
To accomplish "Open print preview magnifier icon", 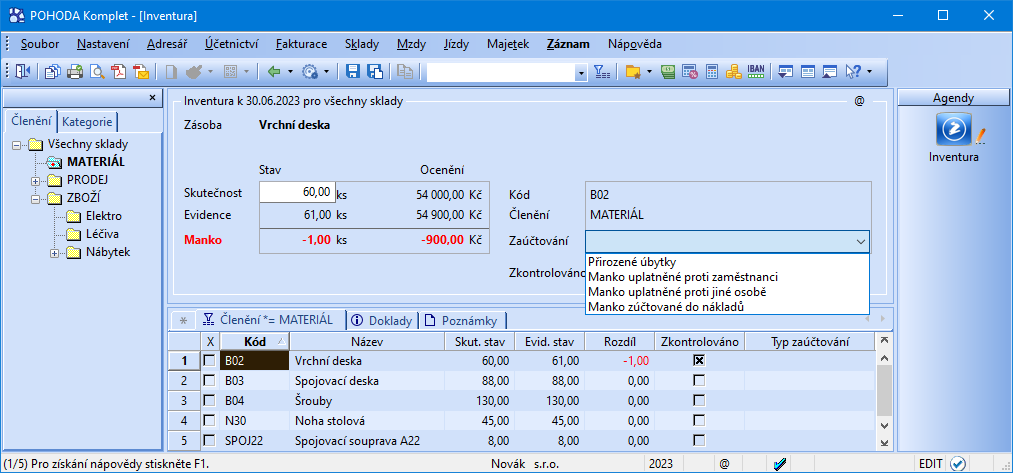I will coord(97,72).
